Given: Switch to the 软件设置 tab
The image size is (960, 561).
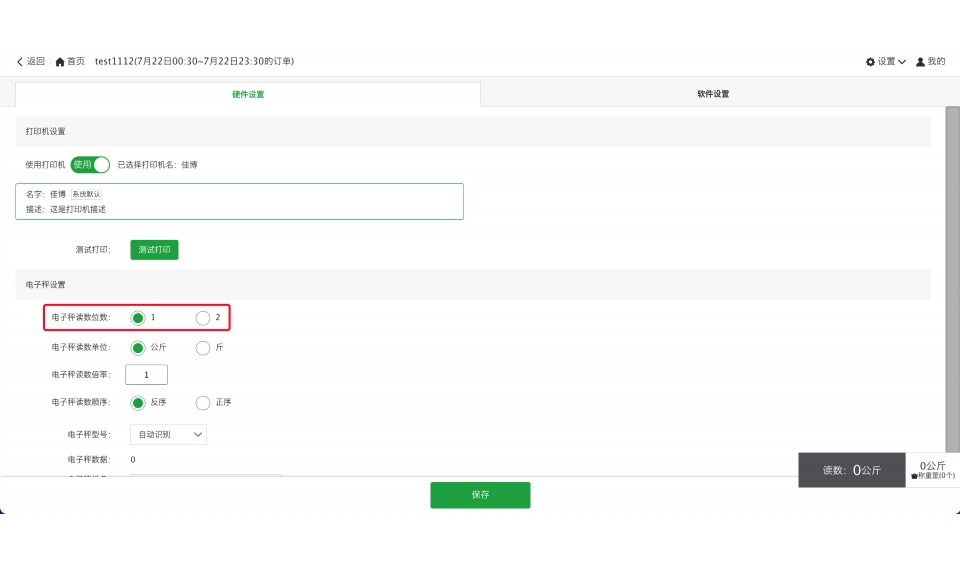Looking at the screenshot, I should (x=713, y=95).
